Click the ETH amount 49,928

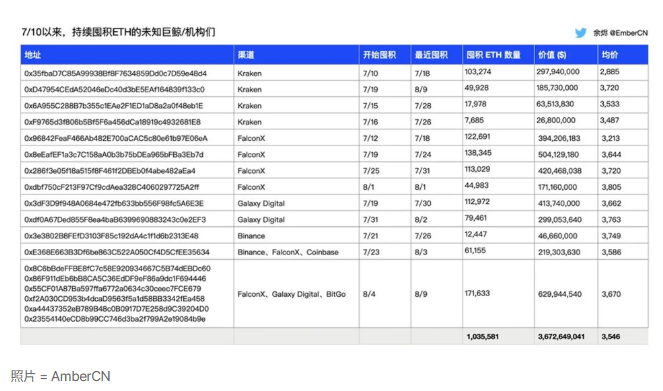point(477,88)
